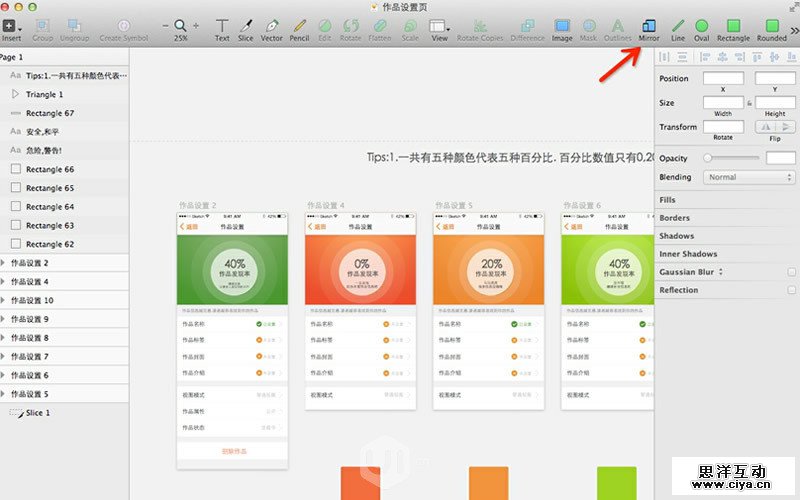Expand the 作品设置 4 layer group
Screen dimensions: 800x500
coord(3,282)
